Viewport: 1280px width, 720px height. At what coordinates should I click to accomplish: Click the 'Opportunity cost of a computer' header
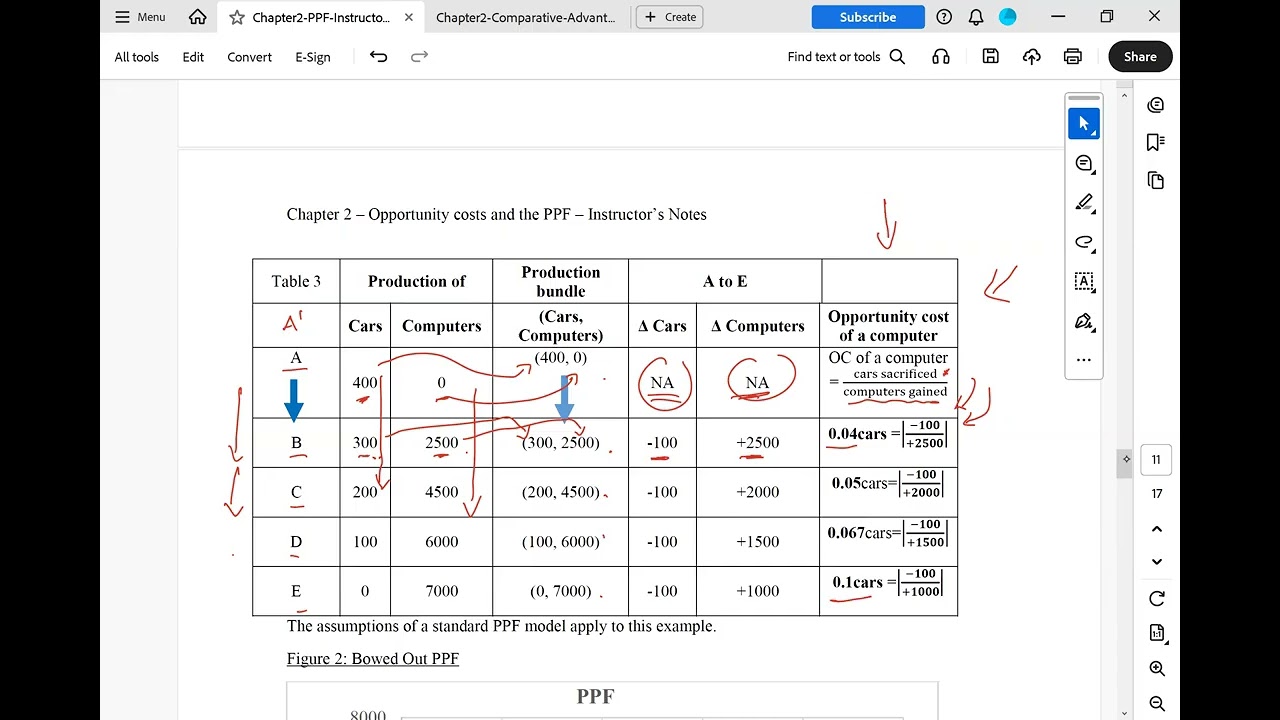click(888, 326)
